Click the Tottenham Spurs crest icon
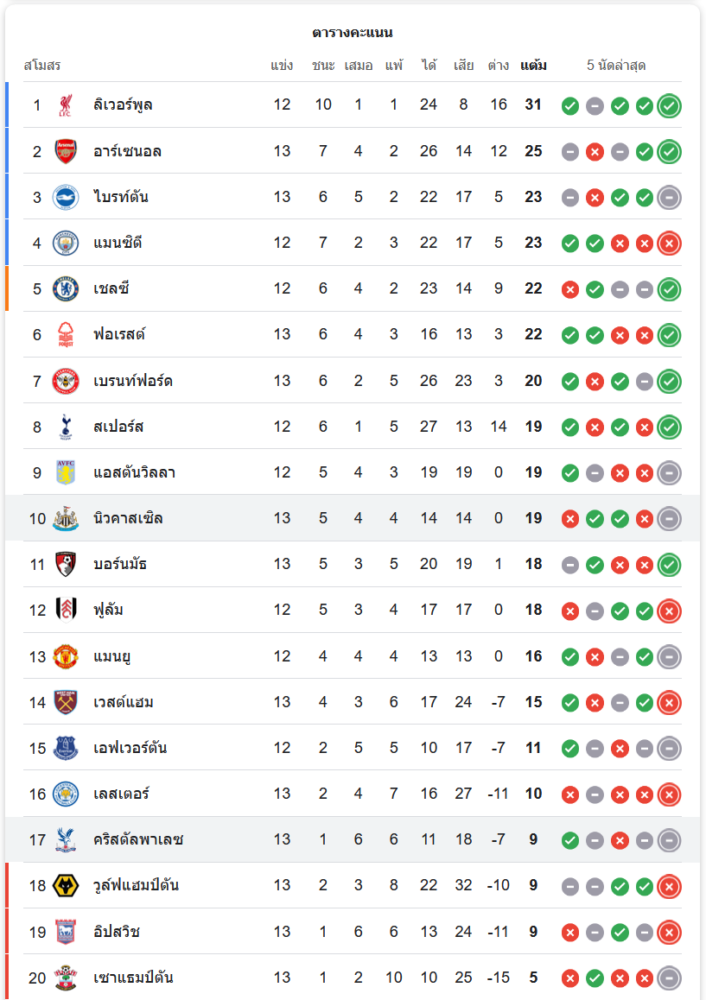 click(66, 427)
